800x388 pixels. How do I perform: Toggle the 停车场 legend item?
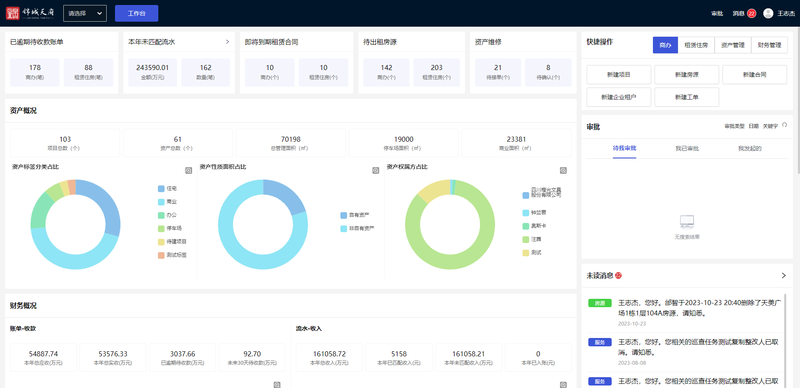point(170,228)
